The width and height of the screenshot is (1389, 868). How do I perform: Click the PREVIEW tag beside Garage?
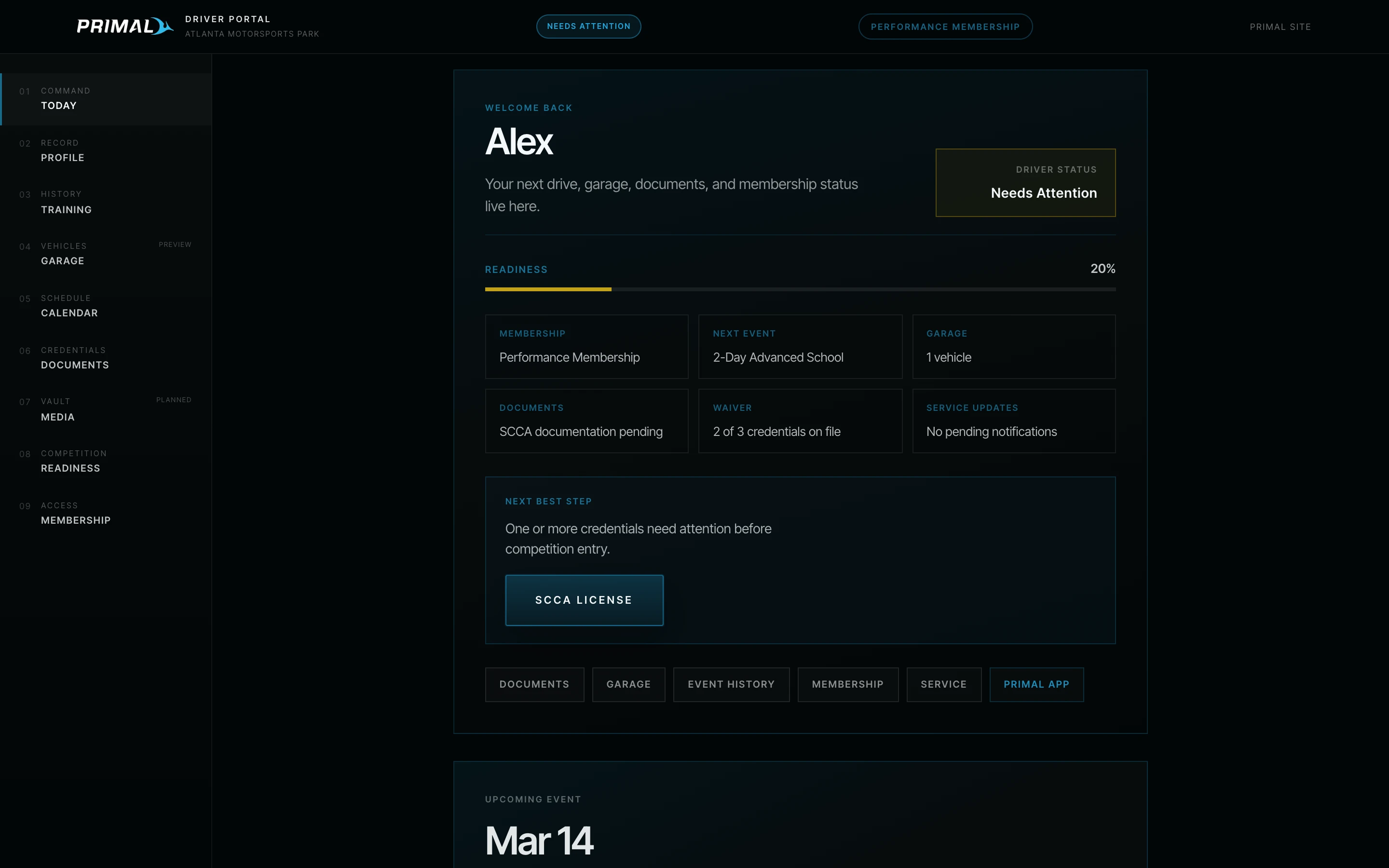coord(175,244)
